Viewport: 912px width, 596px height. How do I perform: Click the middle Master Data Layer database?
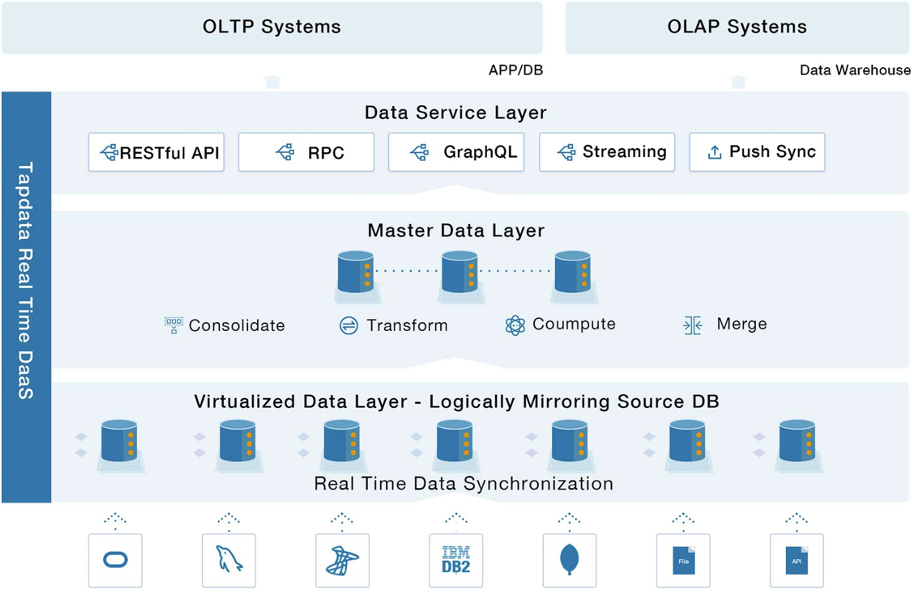point(459,272)
